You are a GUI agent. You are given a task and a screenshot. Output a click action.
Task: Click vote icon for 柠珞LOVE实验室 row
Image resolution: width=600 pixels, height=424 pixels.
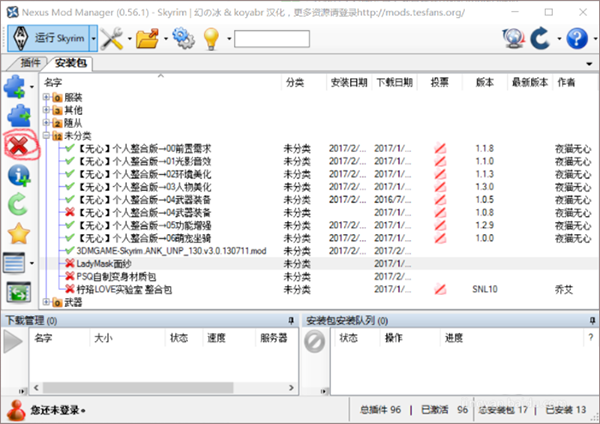pos(440,289)
